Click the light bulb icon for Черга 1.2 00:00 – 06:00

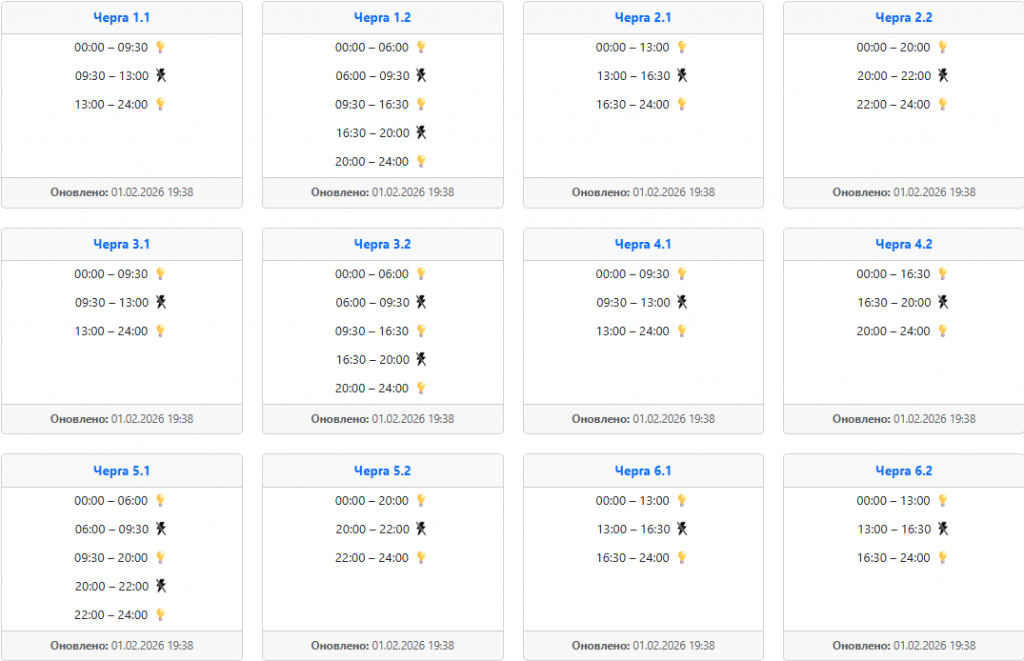point(421,47)
